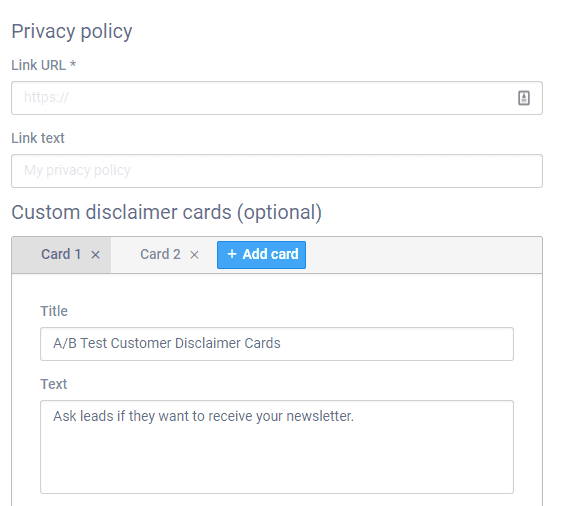Click the Custom disclaimer cards (optional) heading

[167, 212]
